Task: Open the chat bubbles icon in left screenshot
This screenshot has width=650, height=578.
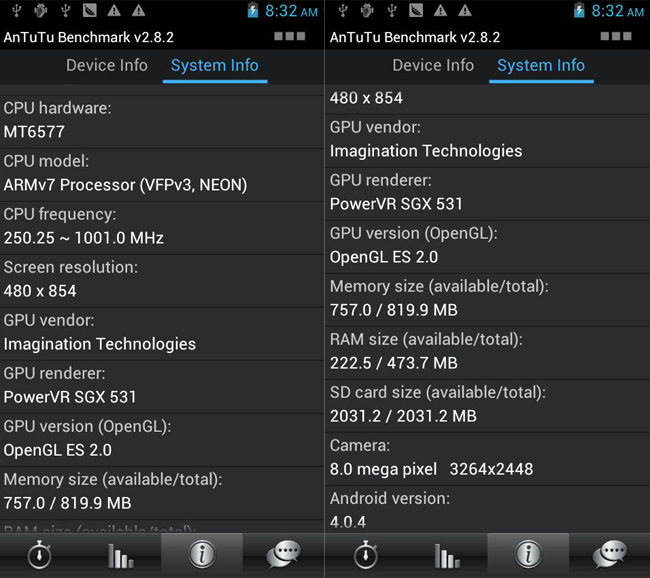Action: point(284,554)
